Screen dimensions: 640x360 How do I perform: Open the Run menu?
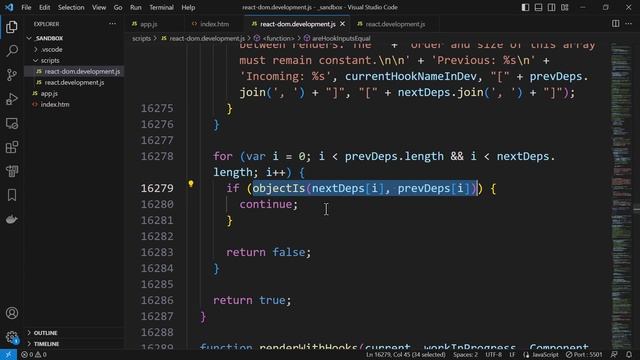(136, 7)
